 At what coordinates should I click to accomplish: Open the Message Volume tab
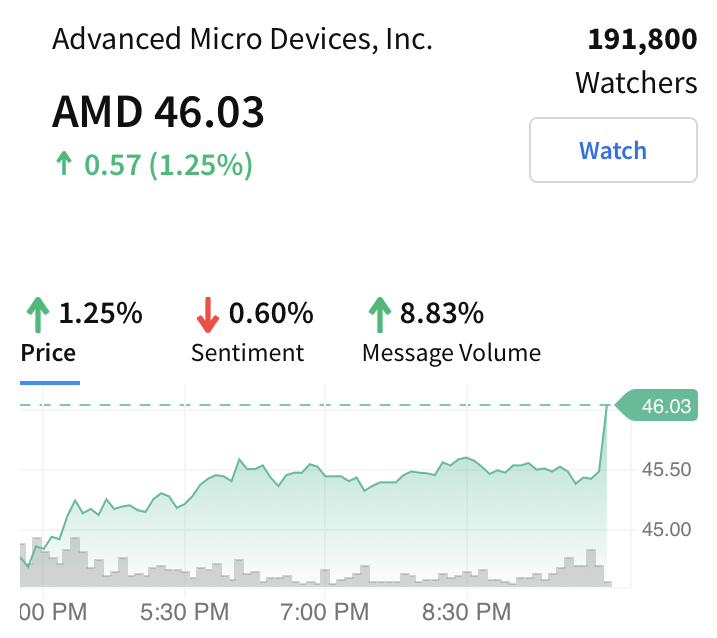pos(451,353)
